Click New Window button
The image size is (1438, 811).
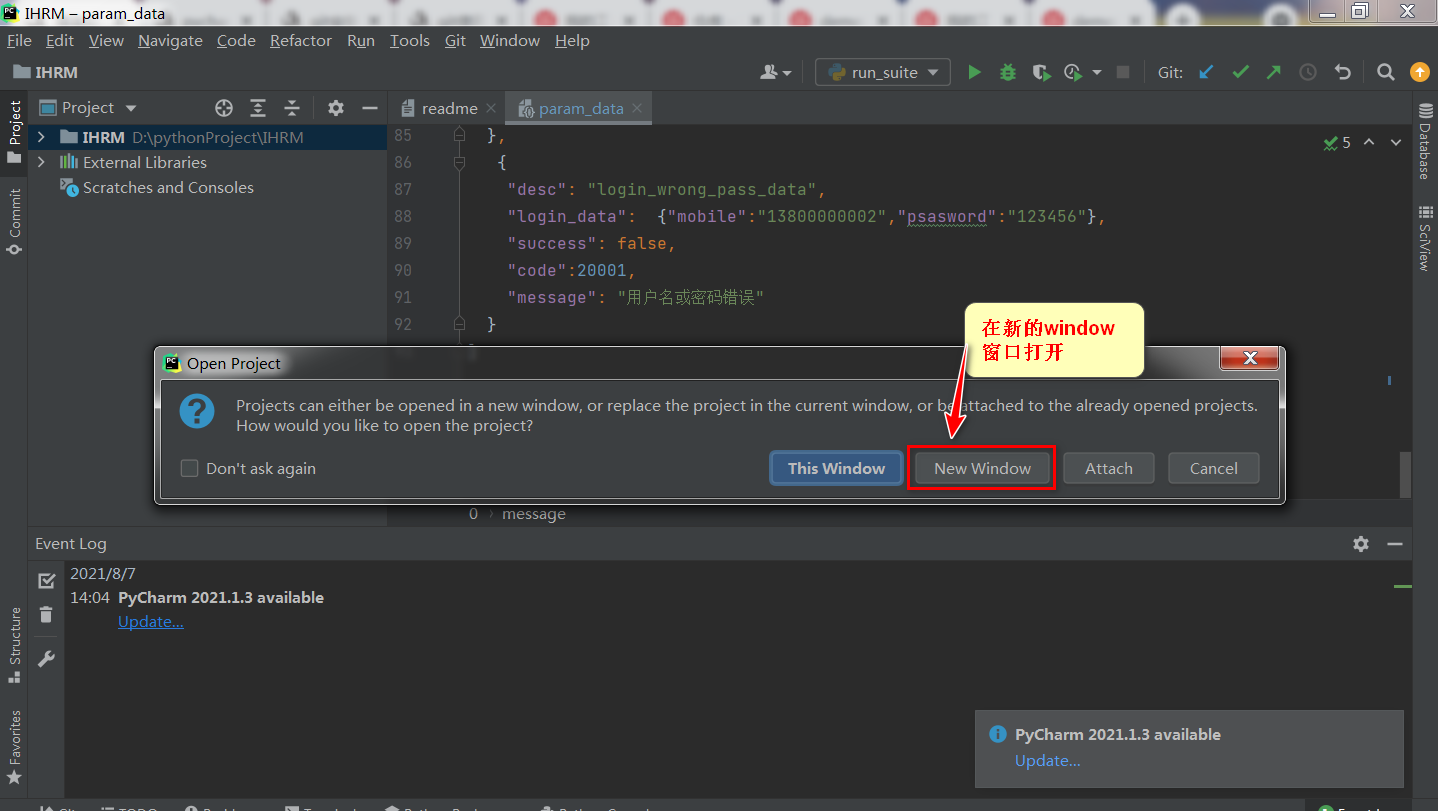982,468
